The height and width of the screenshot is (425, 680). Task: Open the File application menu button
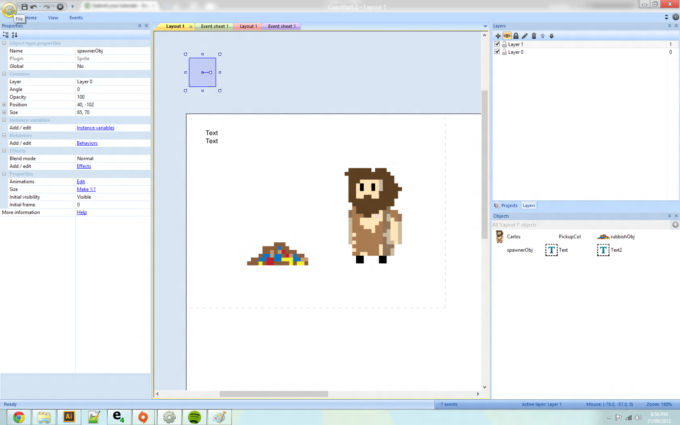[x=9, y=6]
